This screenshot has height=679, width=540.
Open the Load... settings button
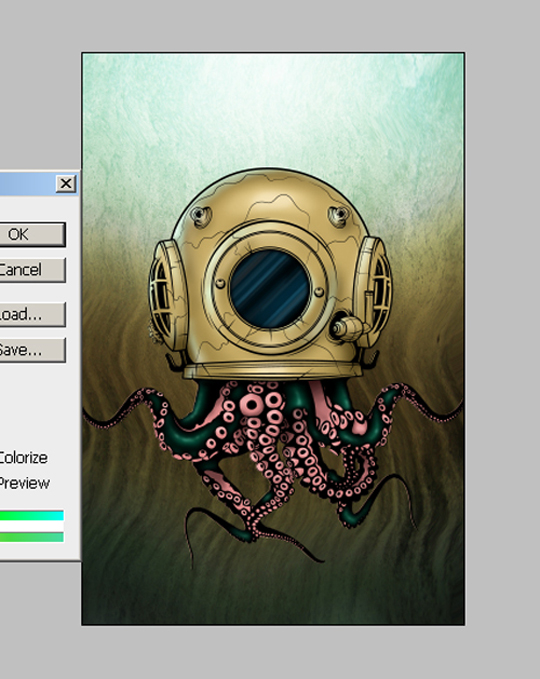[32, 314]
